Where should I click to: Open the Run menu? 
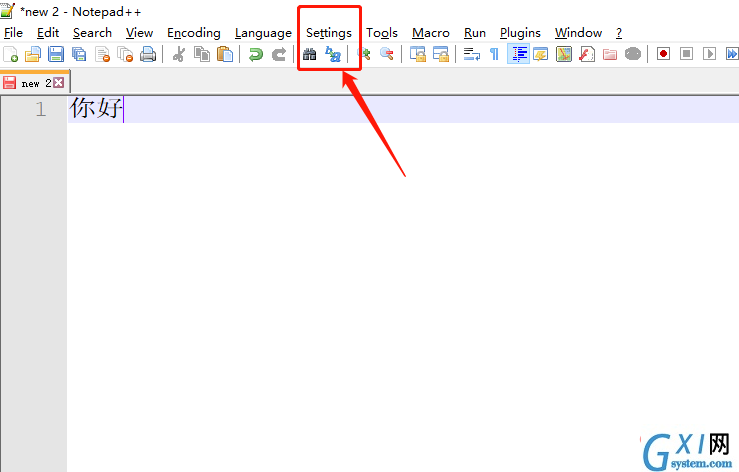coord(475,33)
